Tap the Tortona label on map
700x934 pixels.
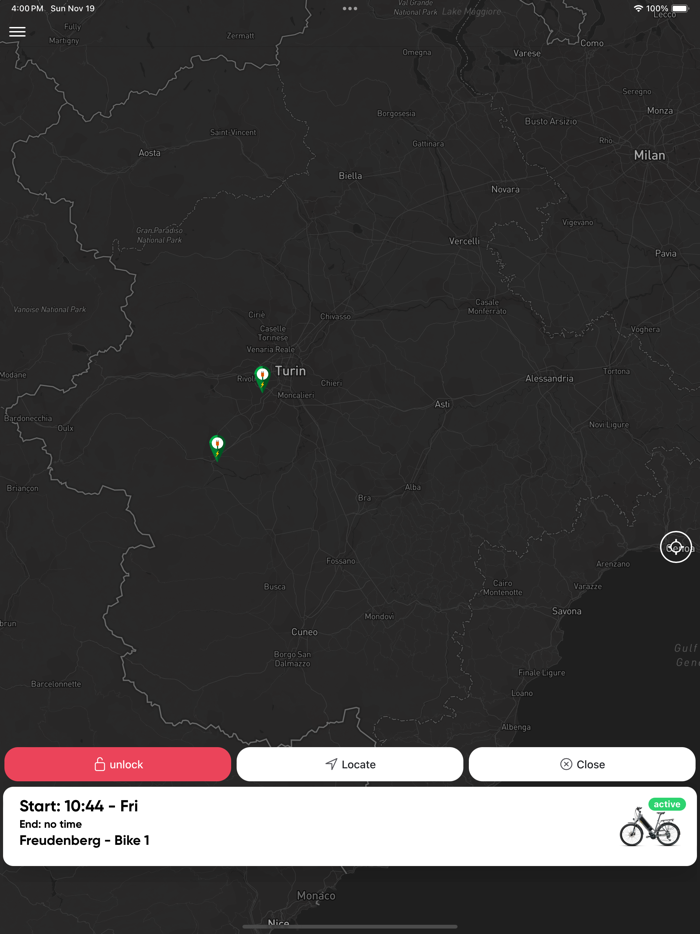point(616,371)
